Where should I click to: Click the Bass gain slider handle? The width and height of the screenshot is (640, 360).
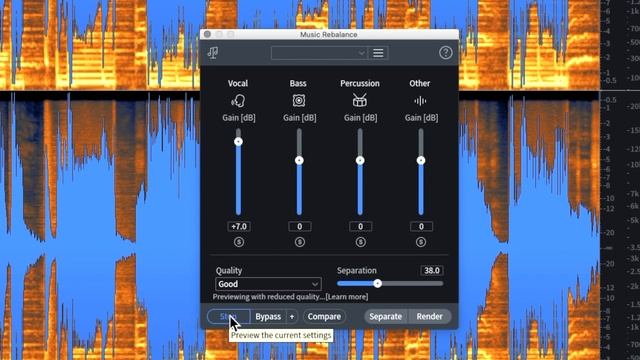click(x=299, y=160)
